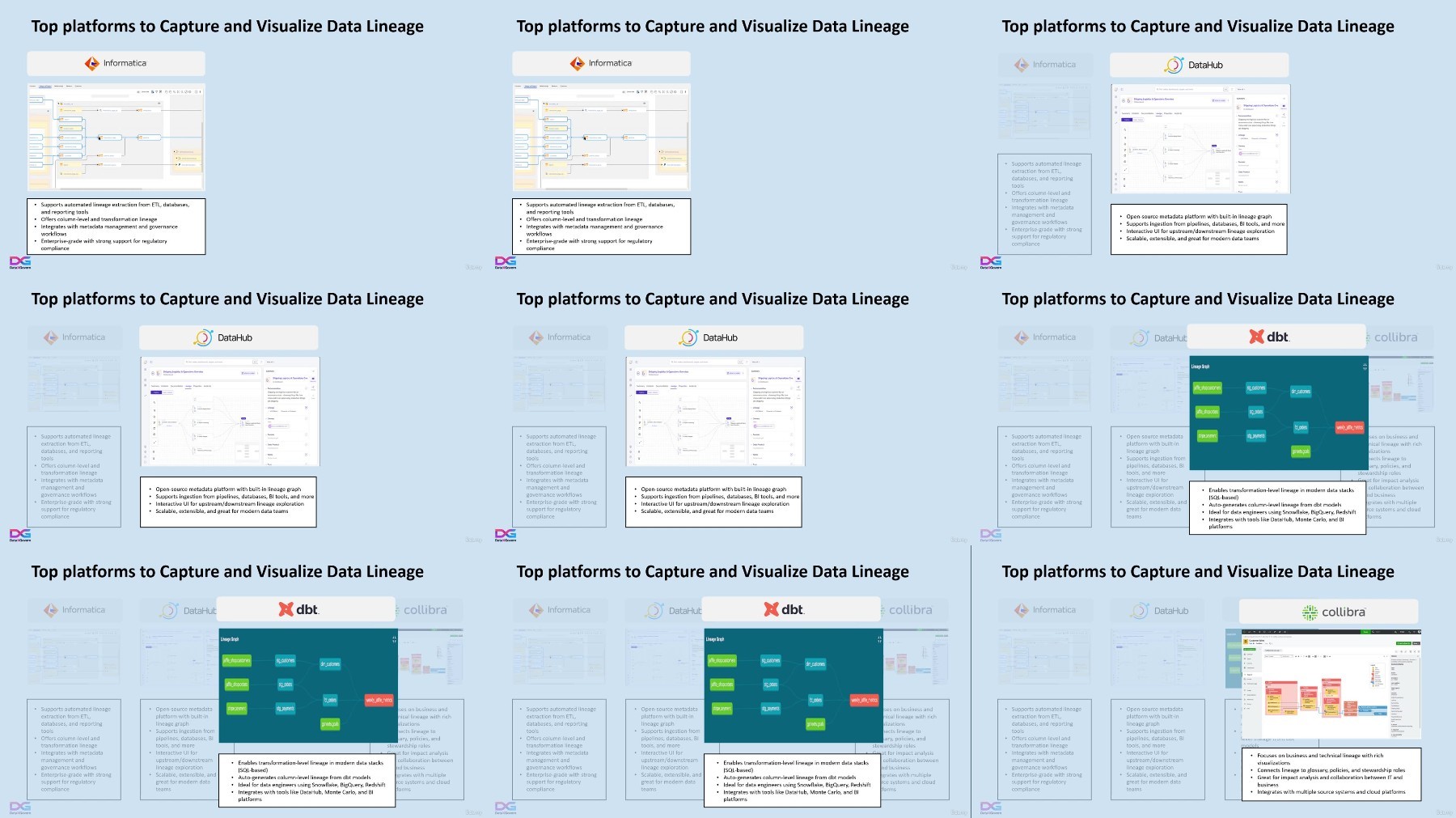Click the Informatica logo in the top-middle slide
The image size is (1456, 818).
click(x=601, y=63)
